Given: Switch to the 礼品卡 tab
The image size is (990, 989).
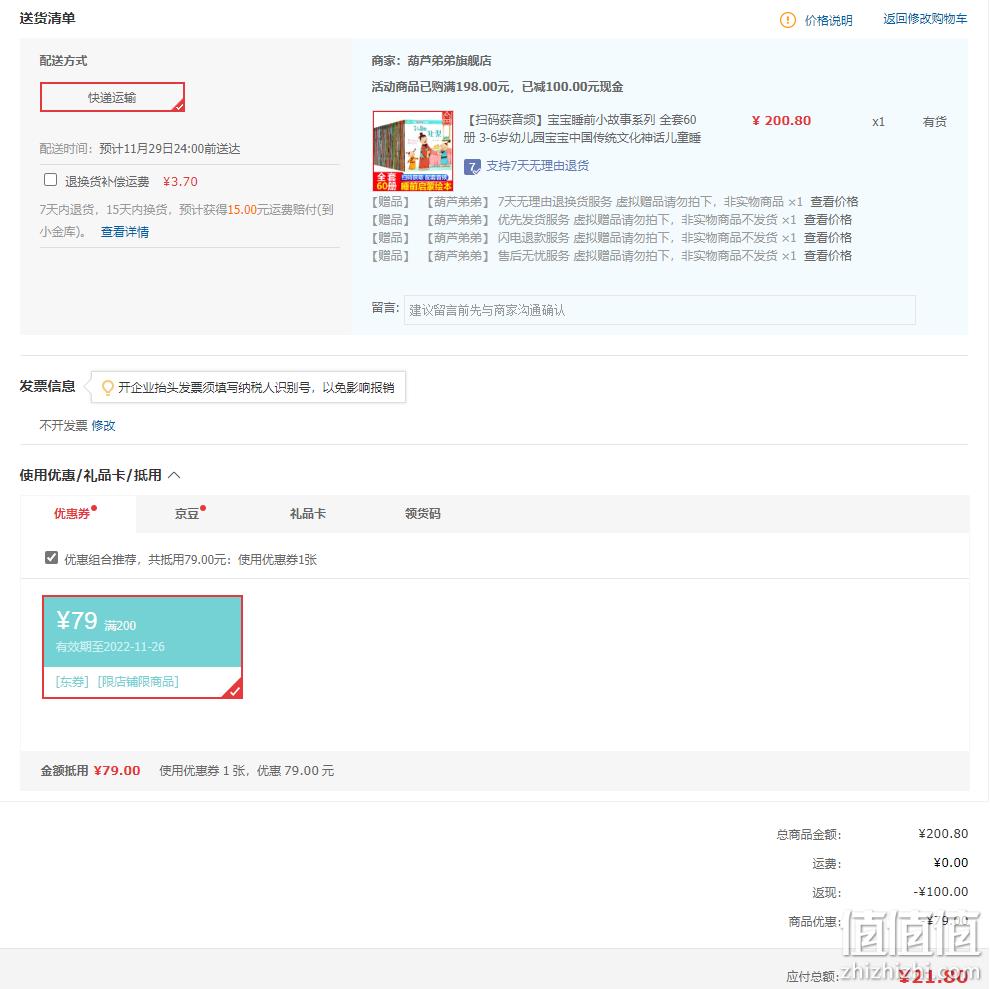Looking at the screenshot, I should pos(307,513).
